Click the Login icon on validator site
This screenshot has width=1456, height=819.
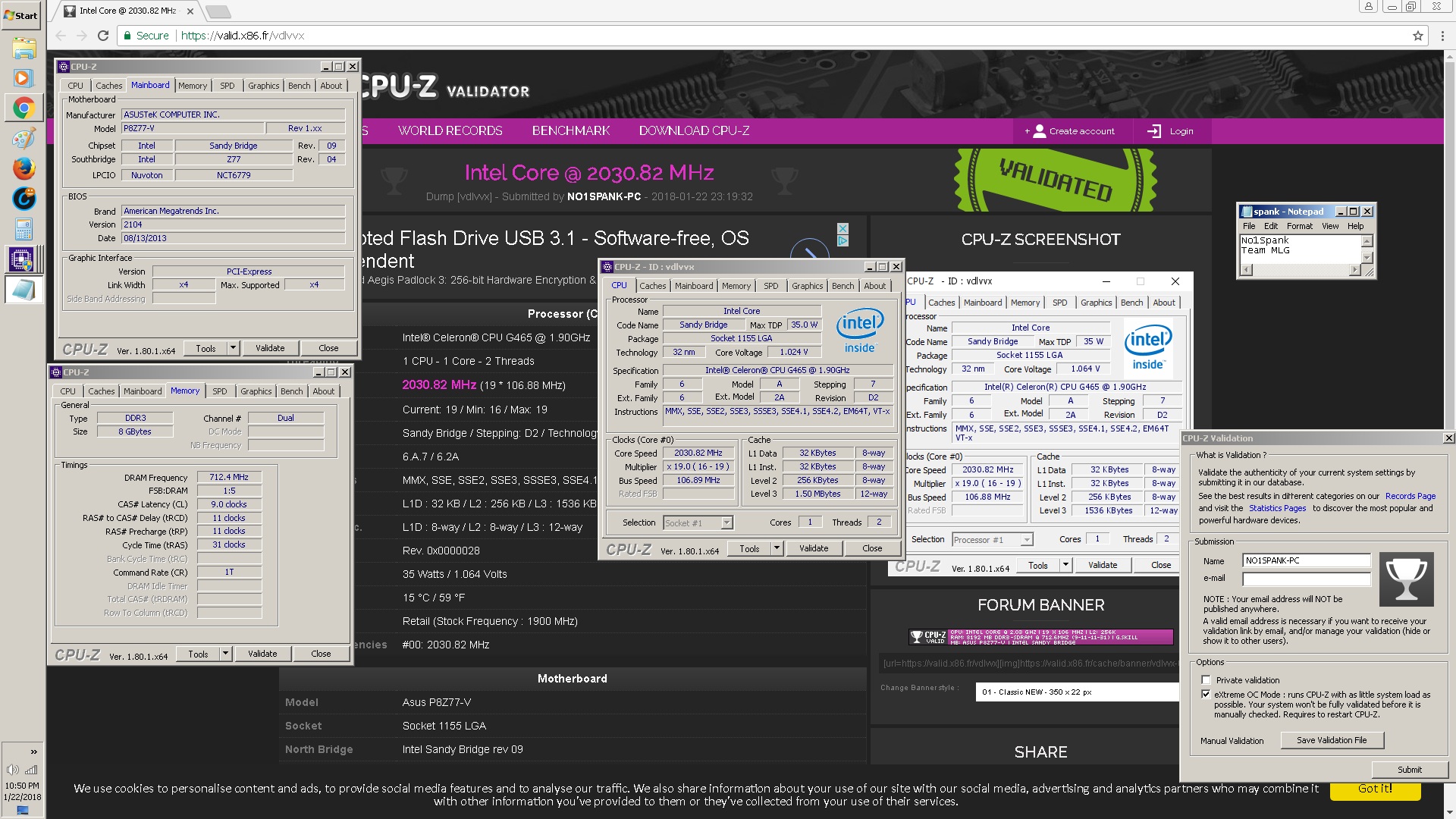1154,131
